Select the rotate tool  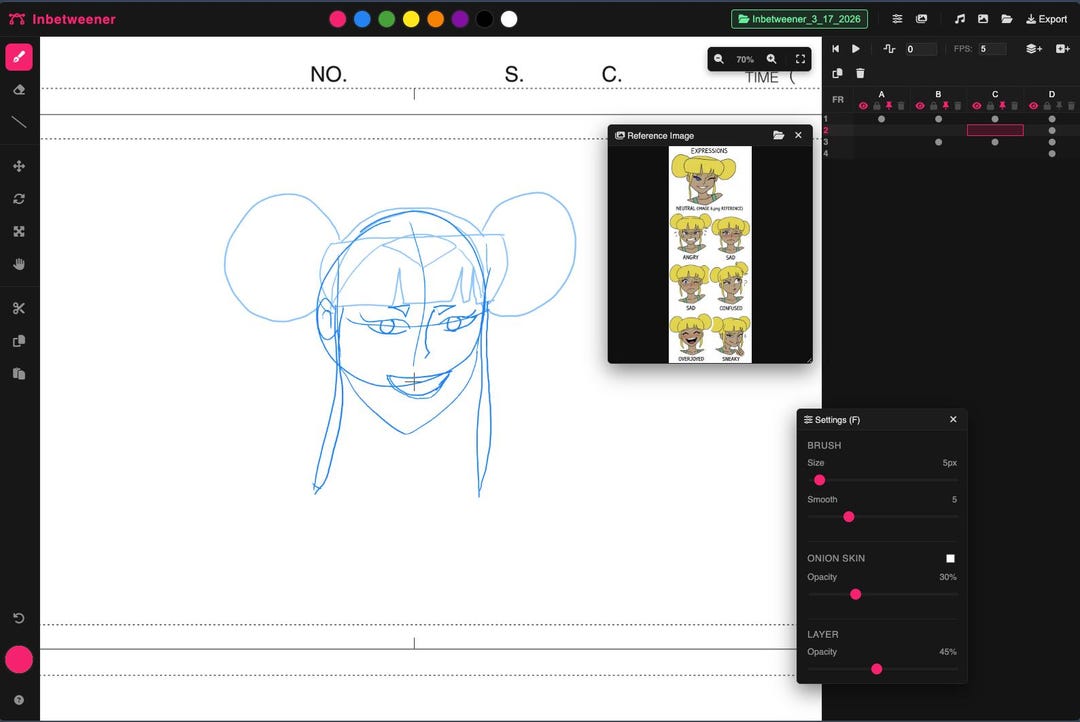click(x=19, y=199)
